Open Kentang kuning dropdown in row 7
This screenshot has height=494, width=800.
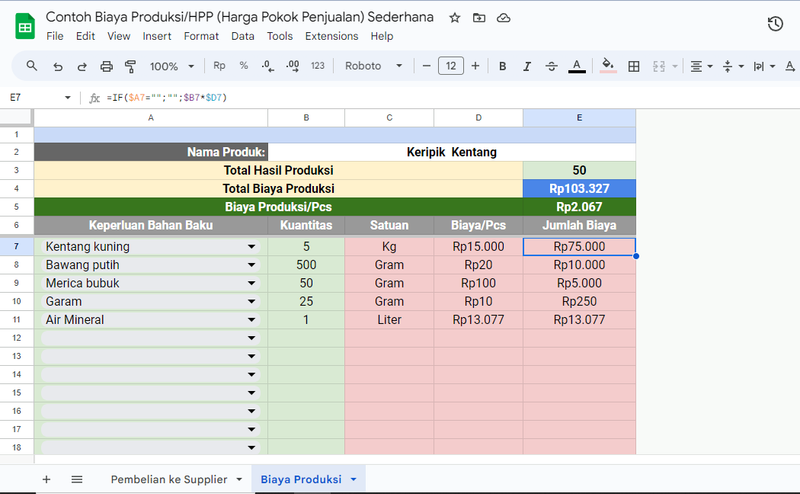(252, 246)
